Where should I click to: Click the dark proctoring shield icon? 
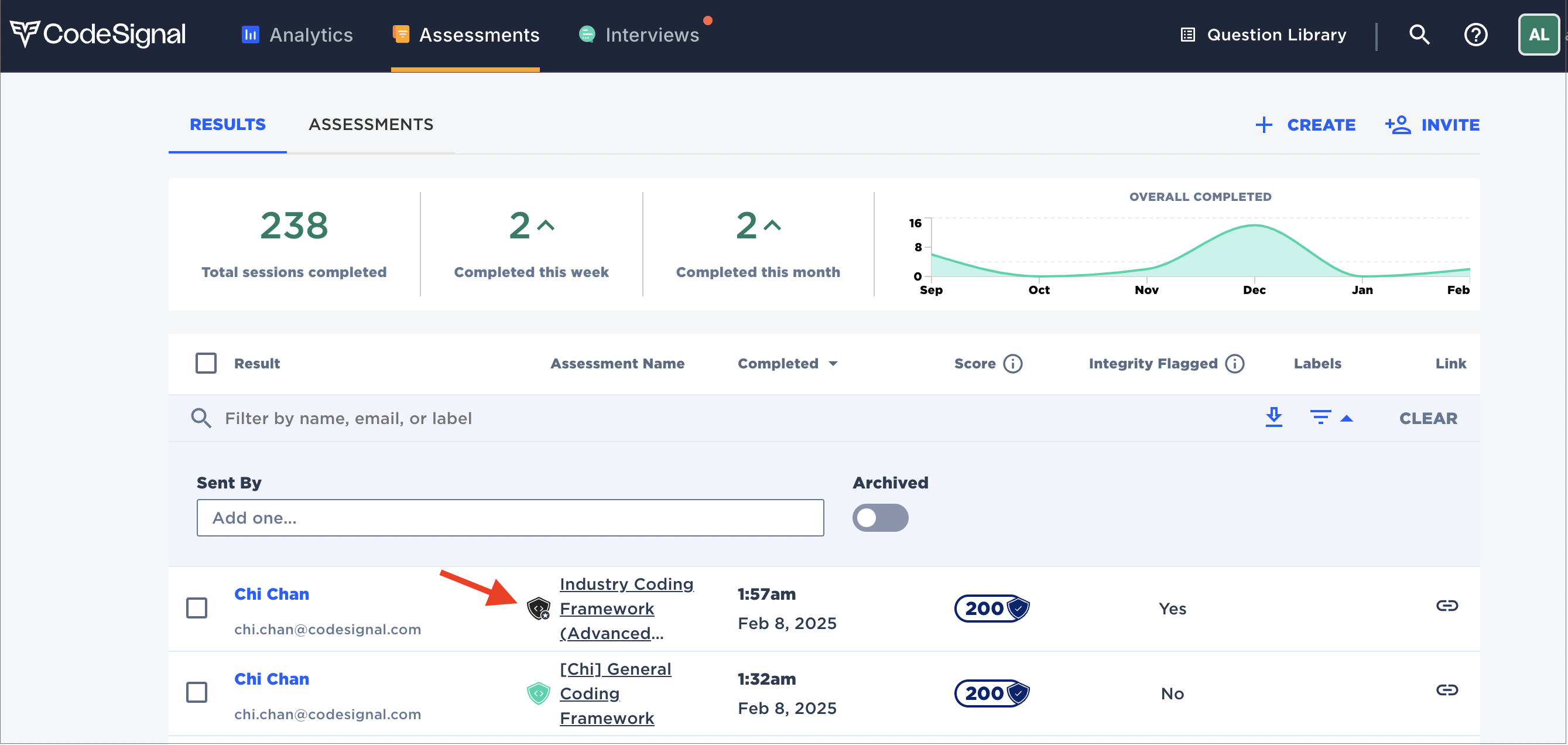539,608
